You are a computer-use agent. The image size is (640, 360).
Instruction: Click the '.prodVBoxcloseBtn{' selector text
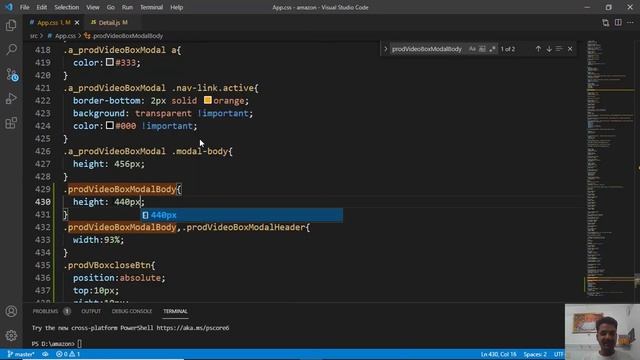109,265
